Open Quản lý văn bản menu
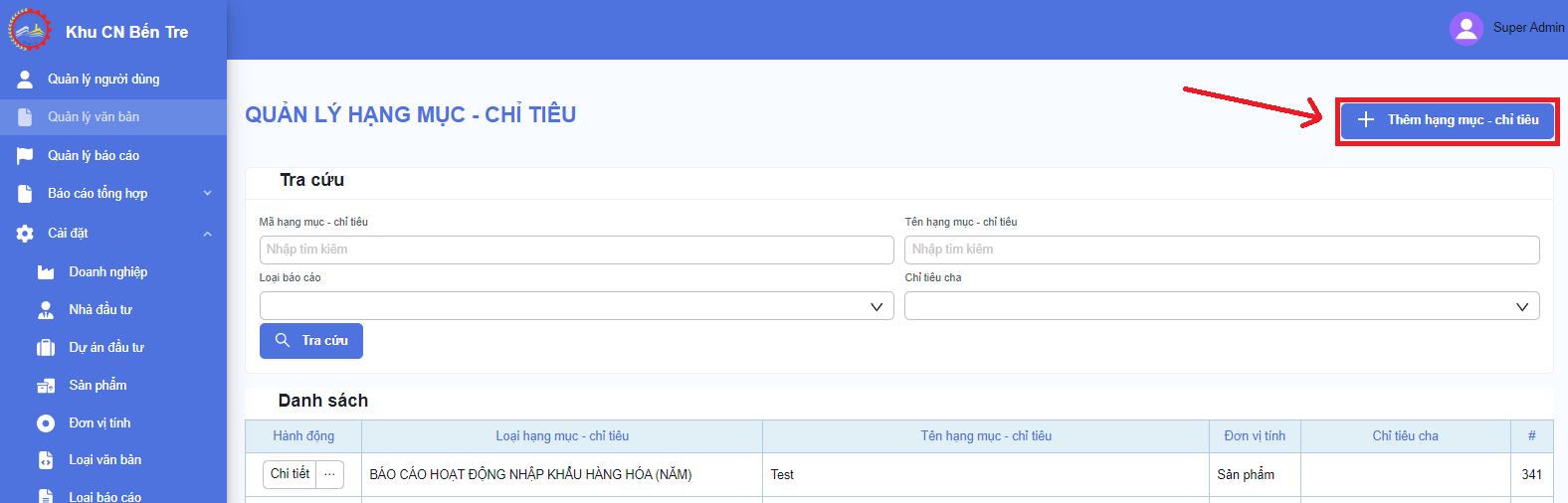 (113, 117)
